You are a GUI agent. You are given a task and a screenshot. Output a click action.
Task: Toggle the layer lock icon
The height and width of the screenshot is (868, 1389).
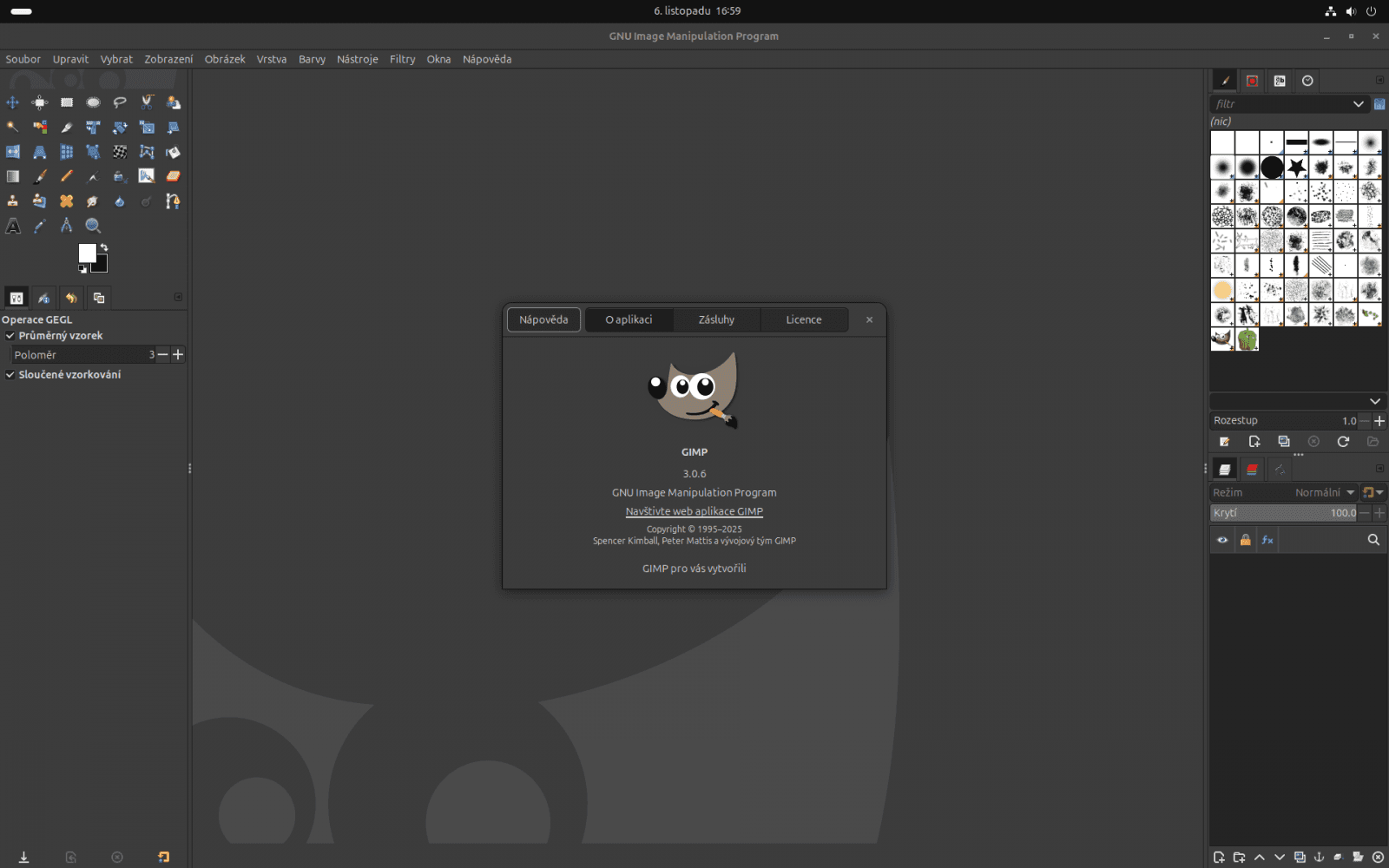1245,540
